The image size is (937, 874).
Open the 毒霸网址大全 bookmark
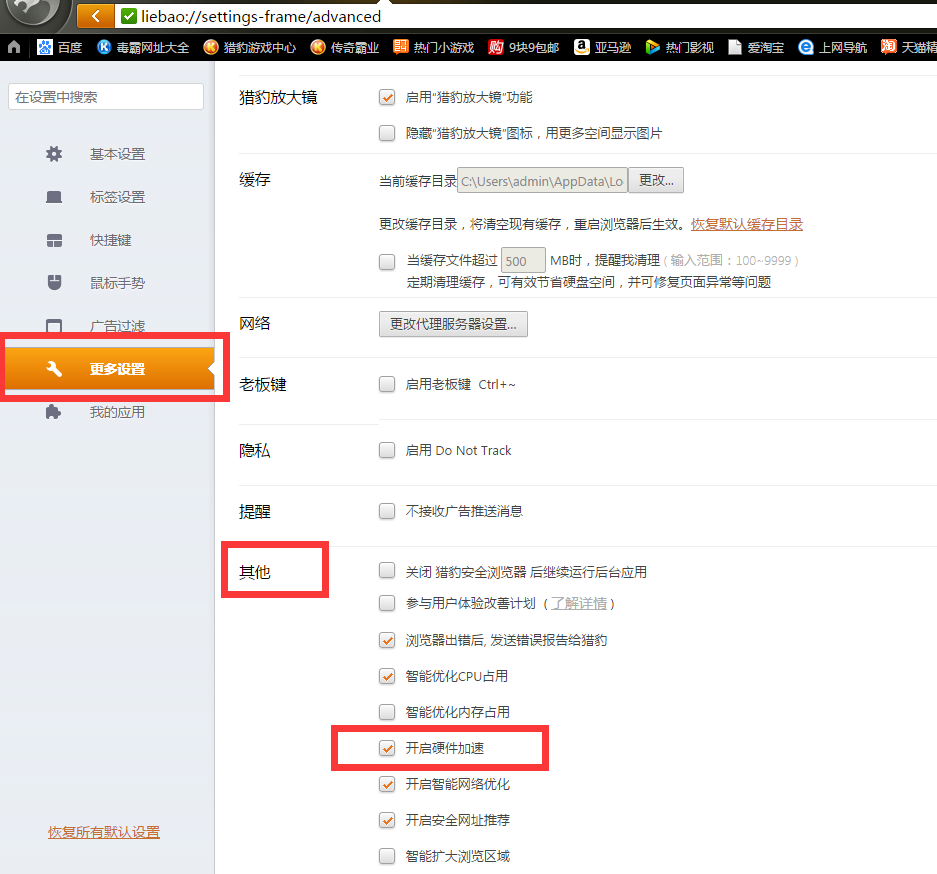[x=143, y=47]
